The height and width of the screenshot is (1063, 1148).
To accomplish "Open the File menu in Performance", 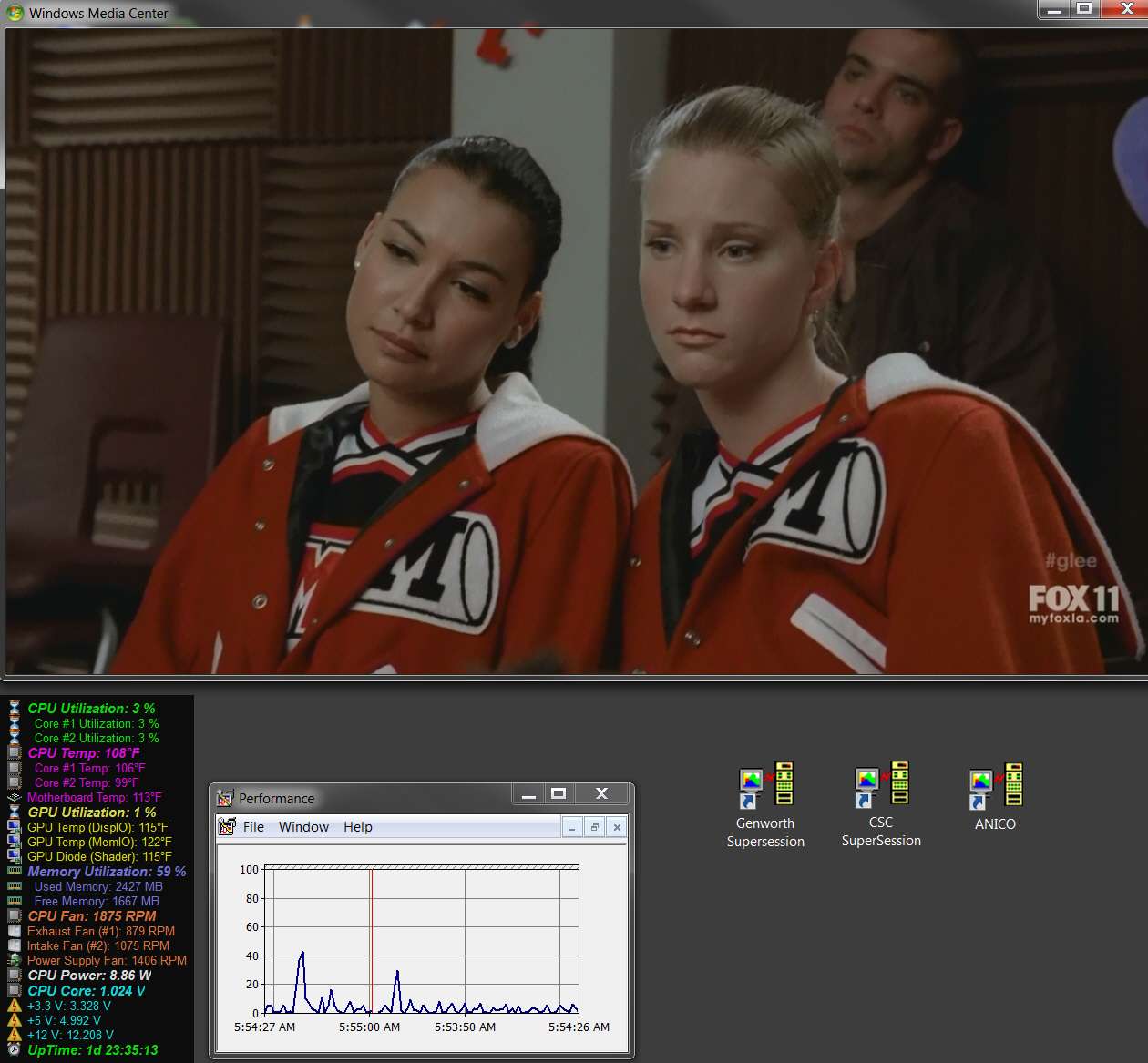I will [253, 826].
